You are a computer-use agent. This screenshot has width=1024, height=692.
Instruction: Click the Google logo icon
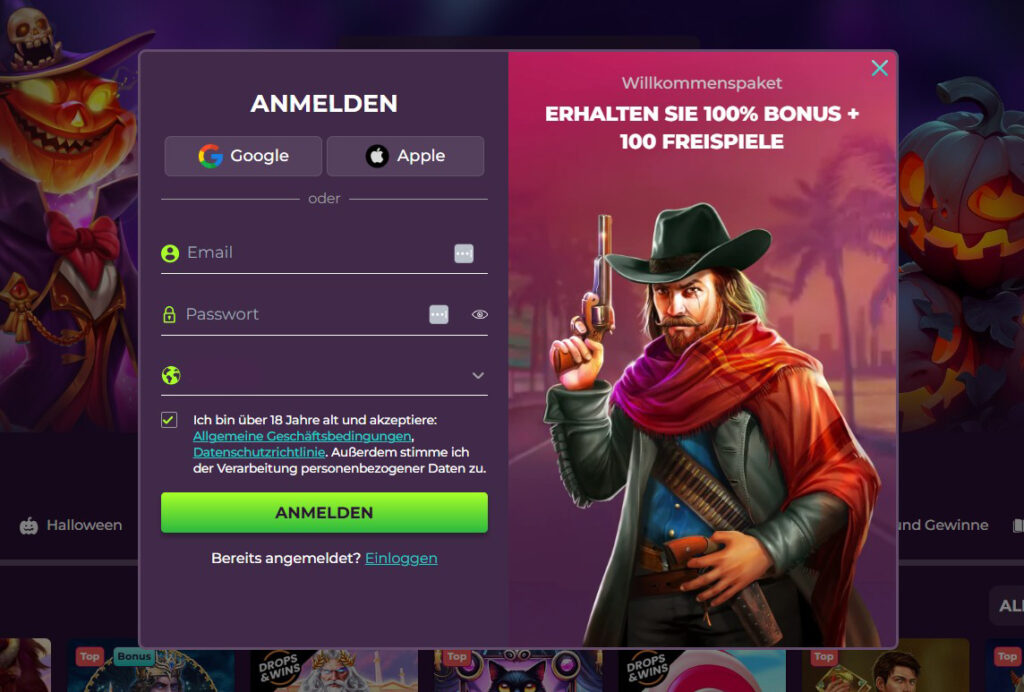(x=210, y=156)
